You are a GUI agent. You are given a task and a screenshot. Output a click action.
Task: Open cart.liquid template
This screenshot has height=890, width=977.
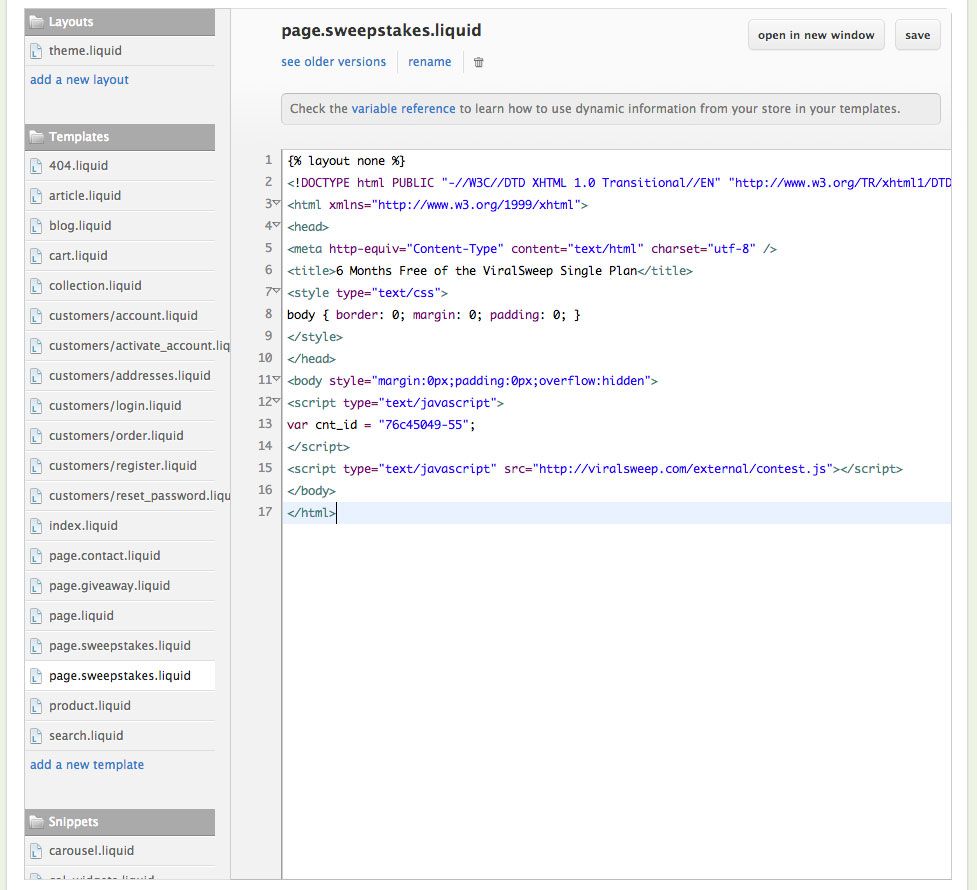click(78, 256)
